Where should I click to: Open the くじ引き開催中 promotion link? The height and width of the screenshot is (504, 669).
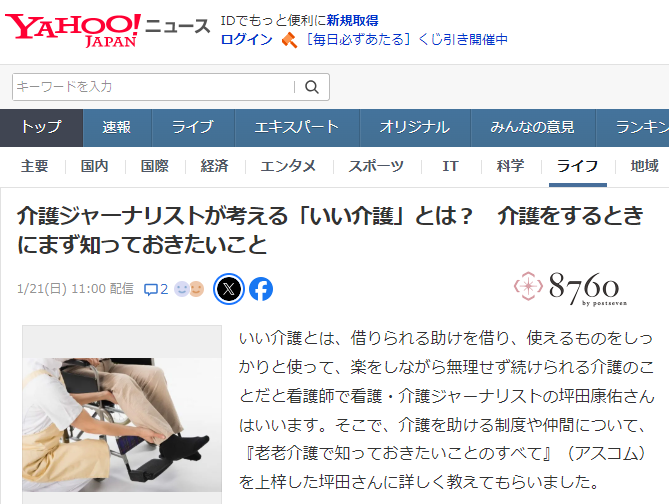[x=407, y=40]
